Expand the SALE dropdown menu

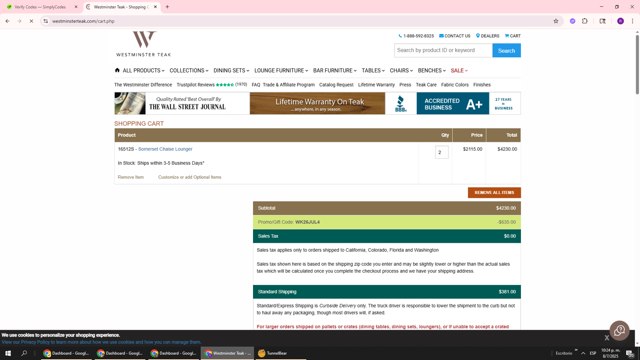point(459,71)
